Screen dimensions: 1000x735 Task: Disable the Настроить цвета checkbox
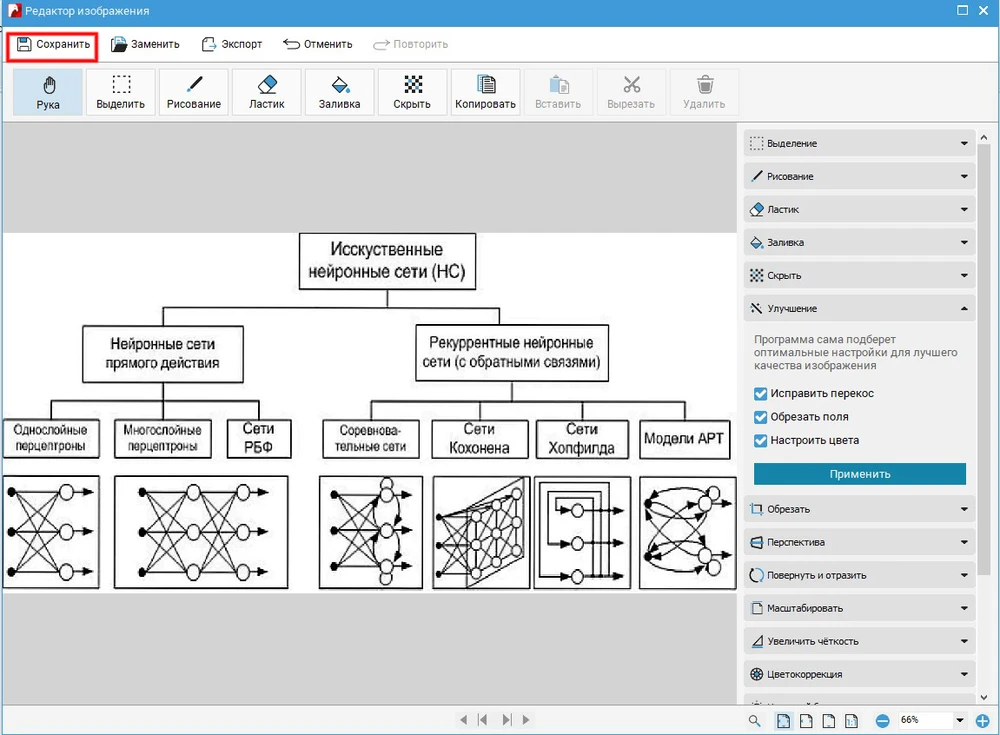click(x=761, y=440)
